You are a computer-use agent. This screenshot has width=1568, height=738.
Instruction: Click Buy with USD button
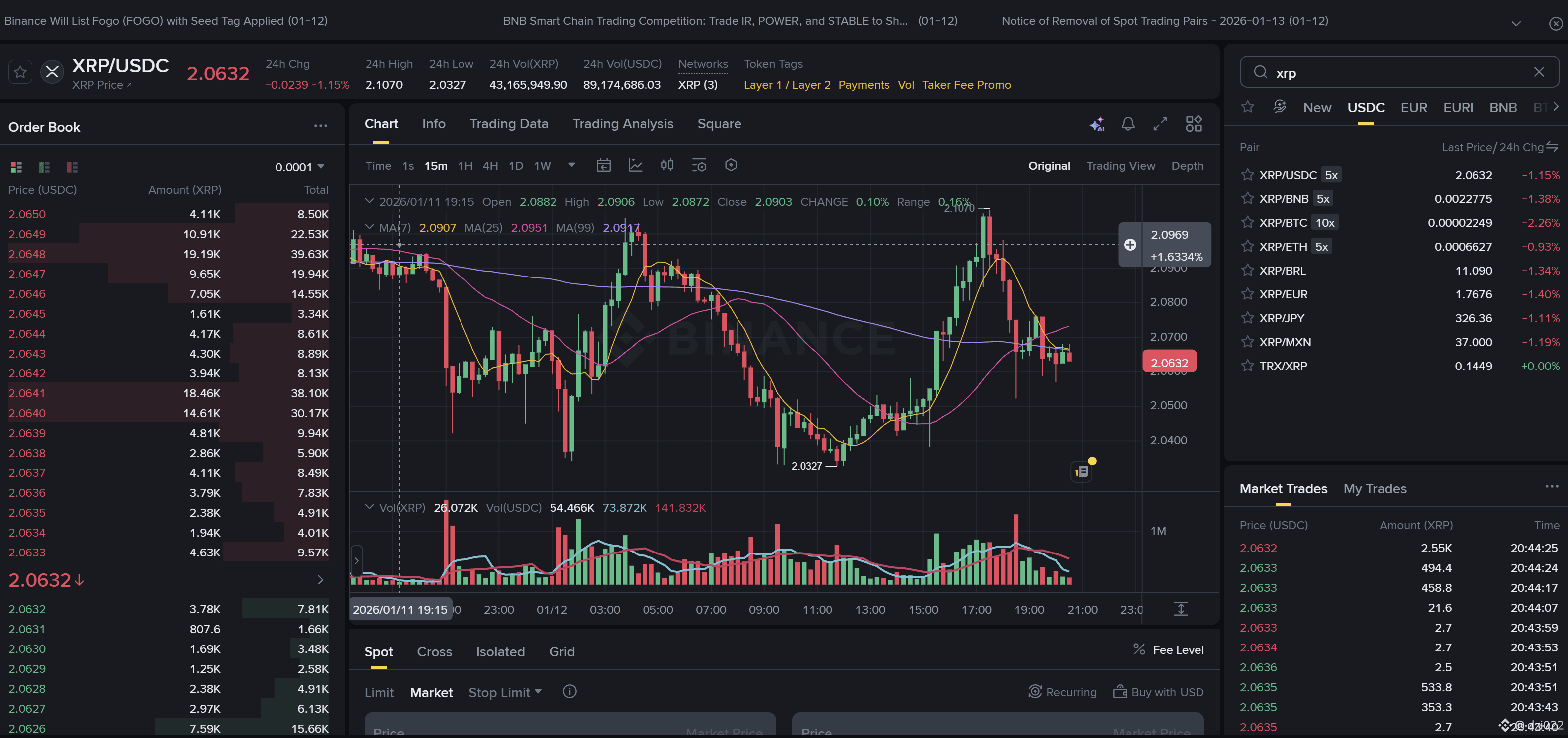tap(1158, 692)
